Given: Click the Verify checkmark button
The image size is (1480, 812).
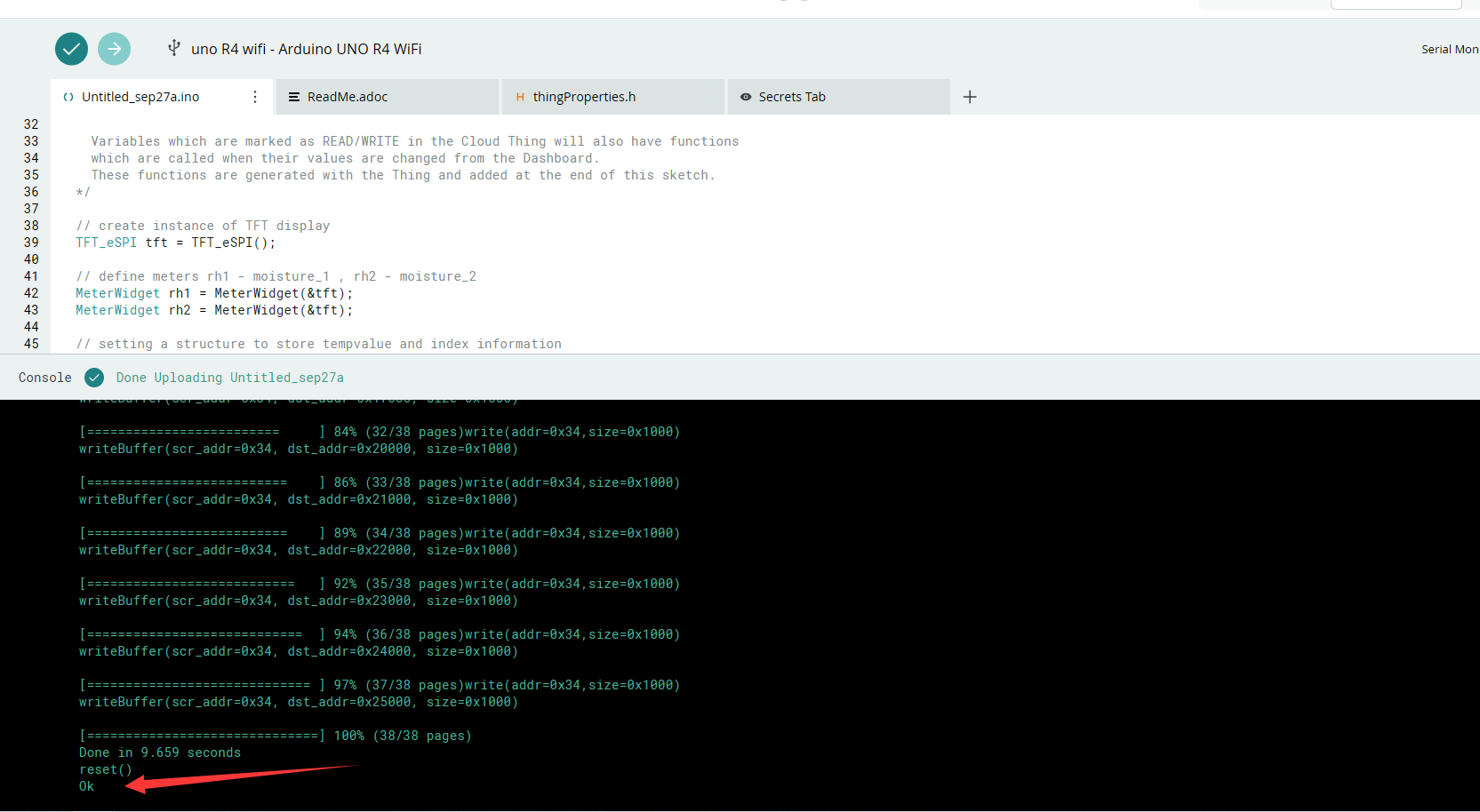Looking at the screenshot, I should click(71, 49).
